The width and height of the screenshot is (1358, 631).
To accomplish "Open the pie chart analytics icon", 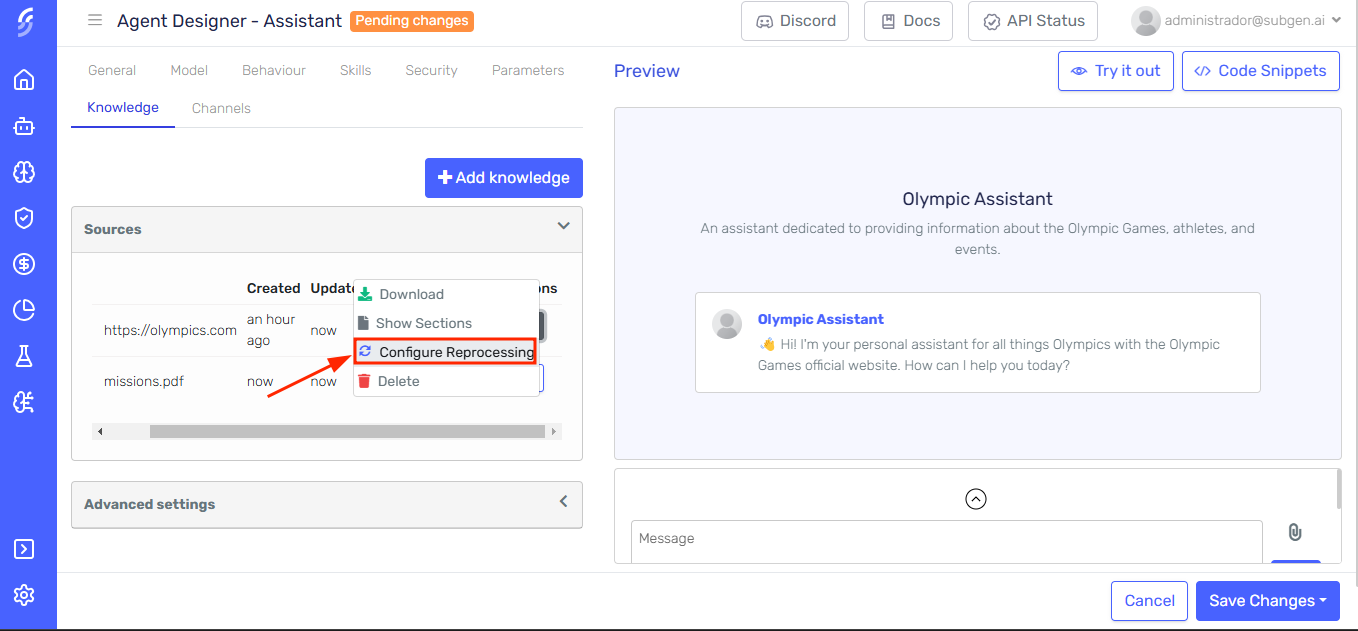I will [x=24, y=310].
